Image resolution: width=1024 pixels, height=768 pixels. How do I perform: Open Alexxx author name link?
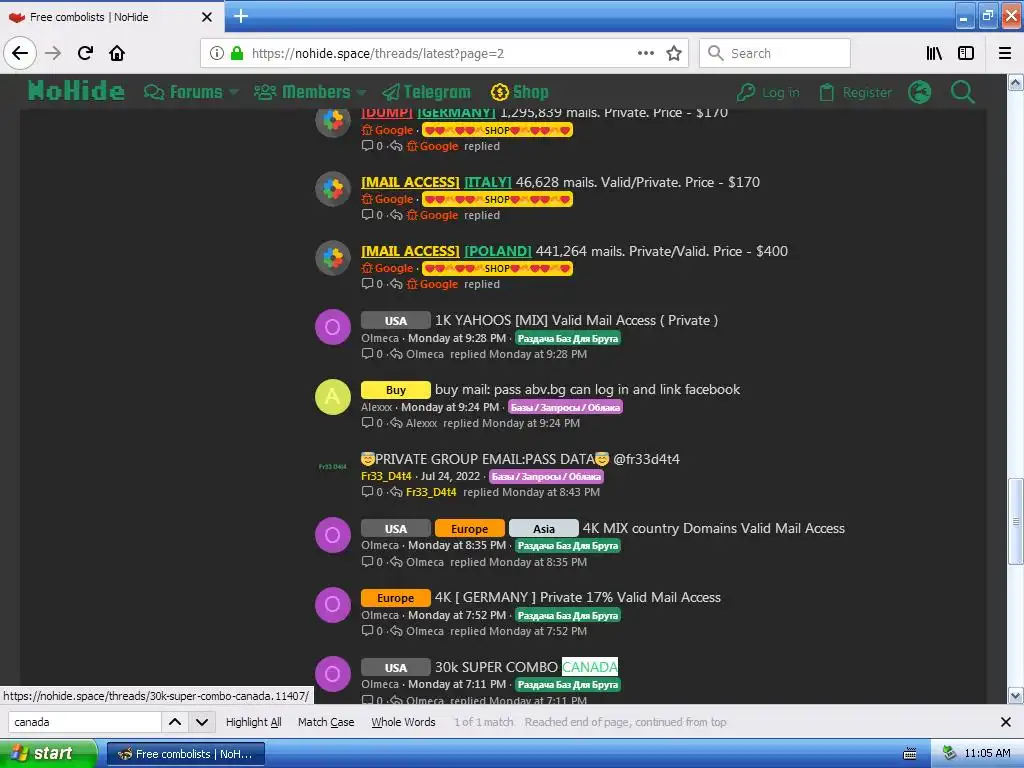click(377, 407)
